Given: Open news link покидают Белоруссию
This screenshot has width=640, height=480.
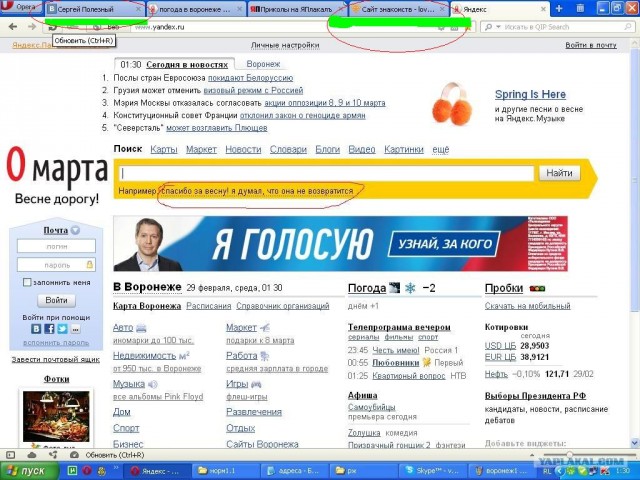Looking at the screenshot, I should [250, 78].
